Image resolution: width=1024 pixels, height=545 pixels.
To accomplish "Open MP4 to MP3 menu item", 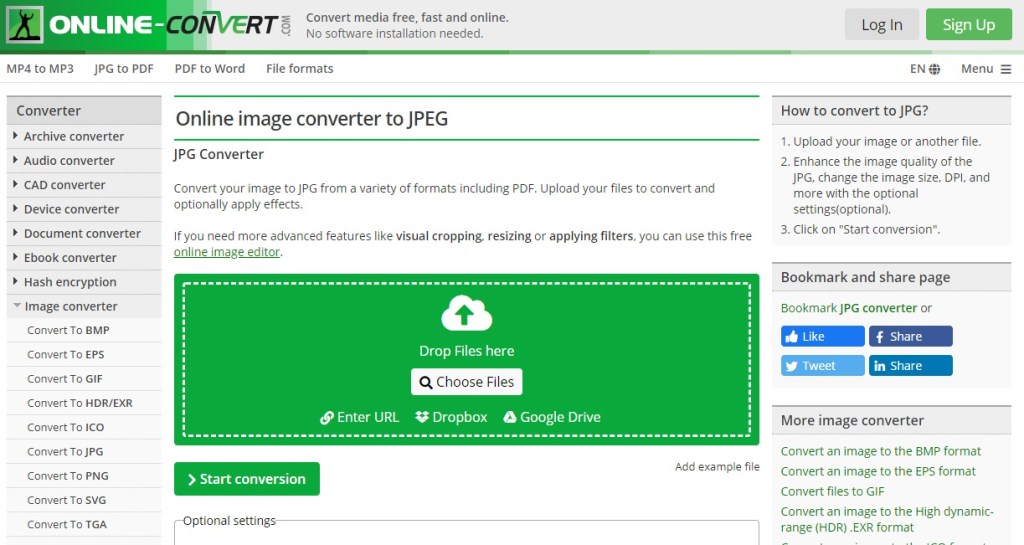I will point(40,69).
